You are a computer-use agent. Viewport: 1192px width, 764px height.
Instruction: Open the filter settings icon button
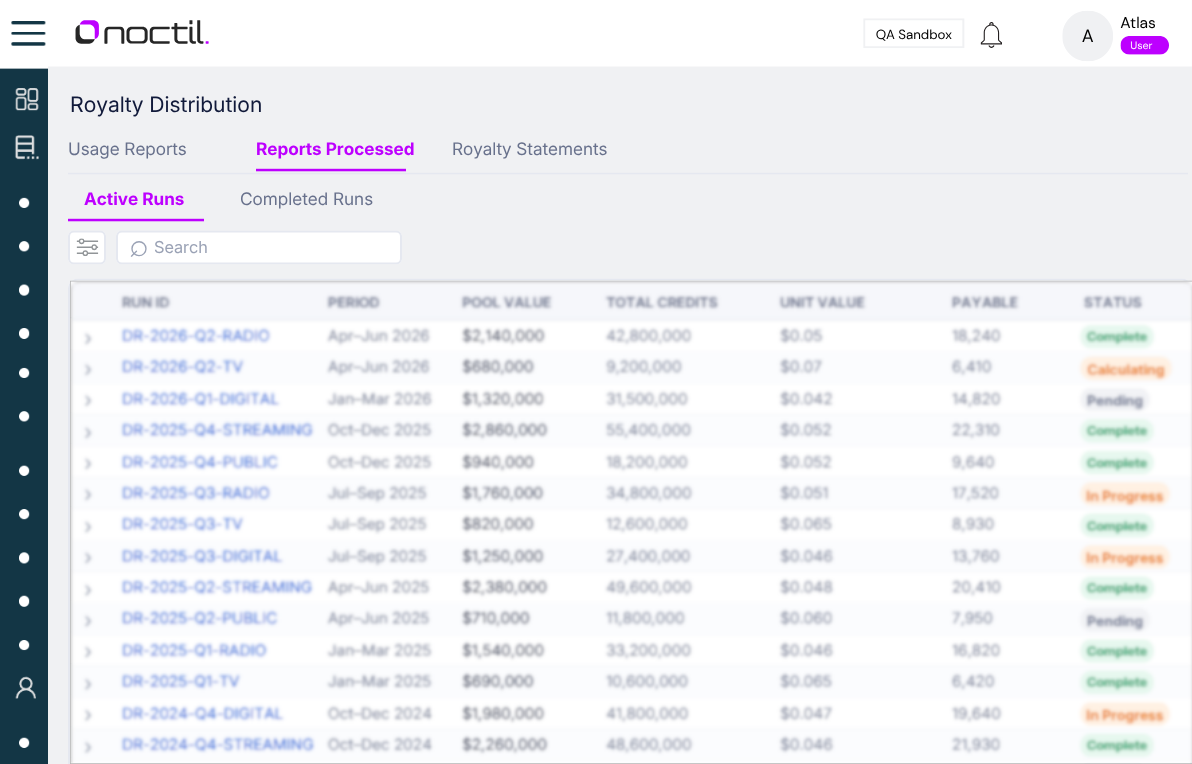(87, 247)
